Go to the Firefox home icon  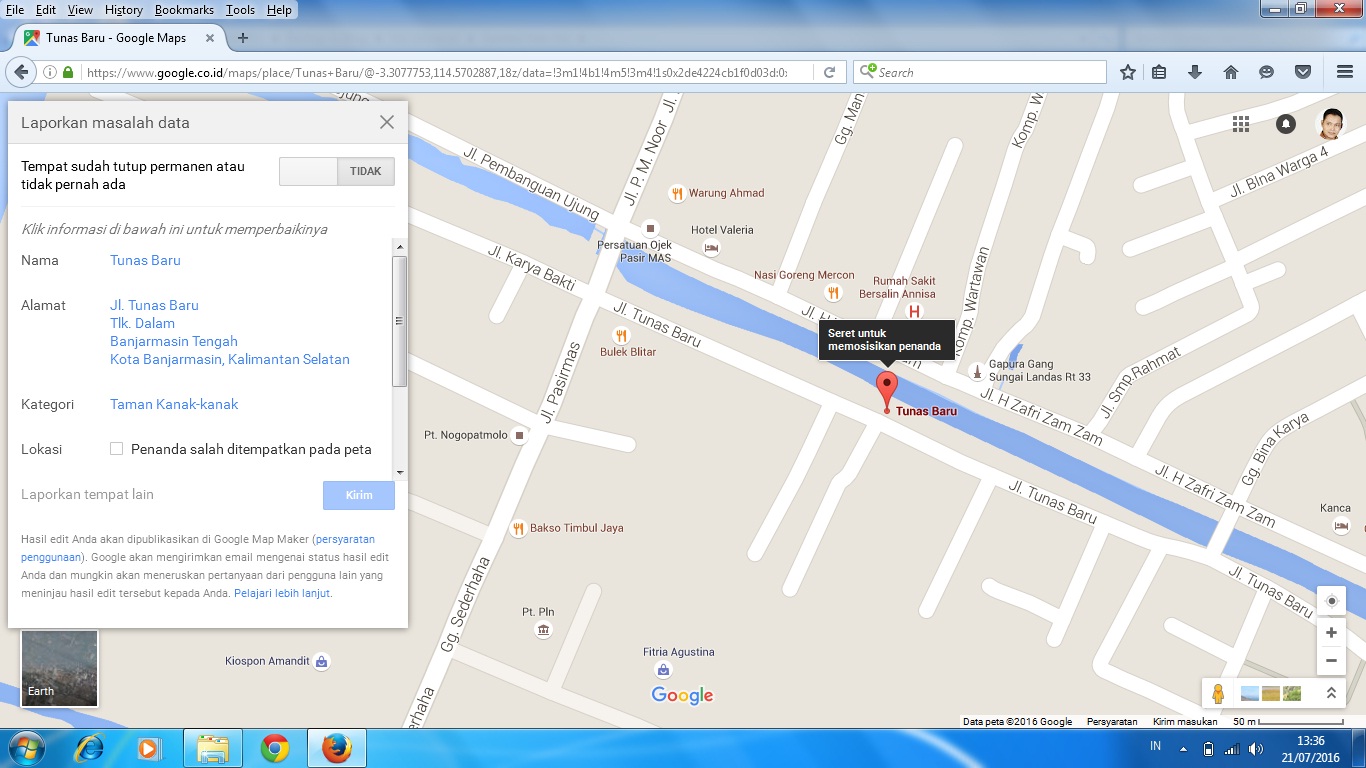(1231, 72)
